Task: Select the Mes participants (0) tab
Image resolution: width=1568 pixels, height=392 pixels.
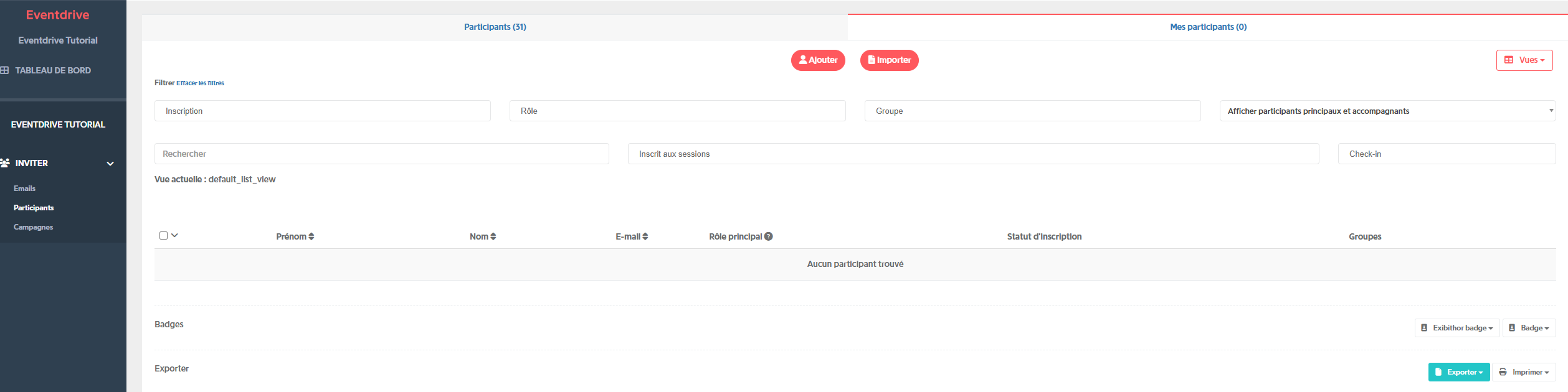Action: point(1208,27)
